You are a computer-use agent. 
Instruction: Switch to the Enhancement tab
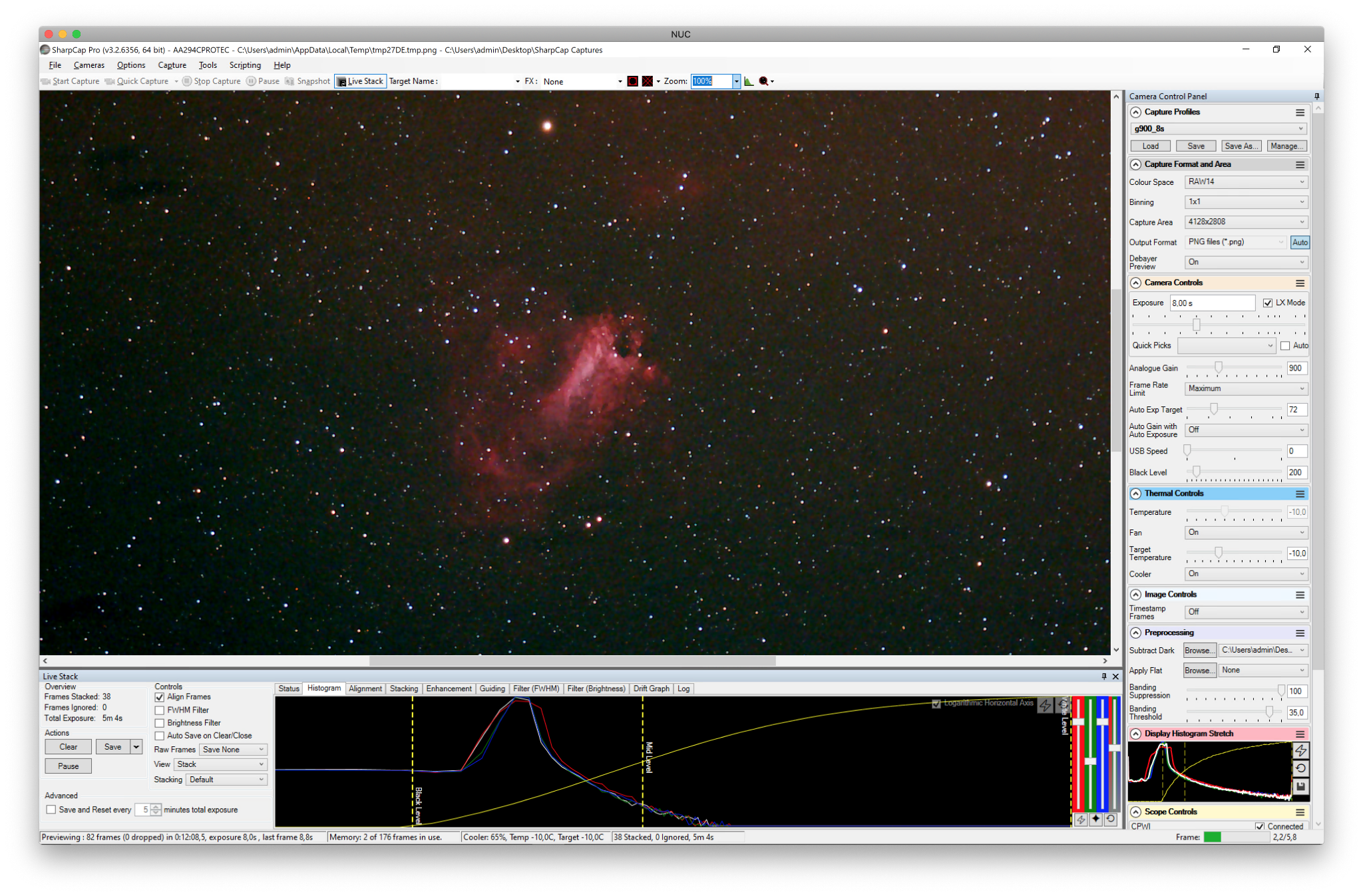[x=449, y=689]
